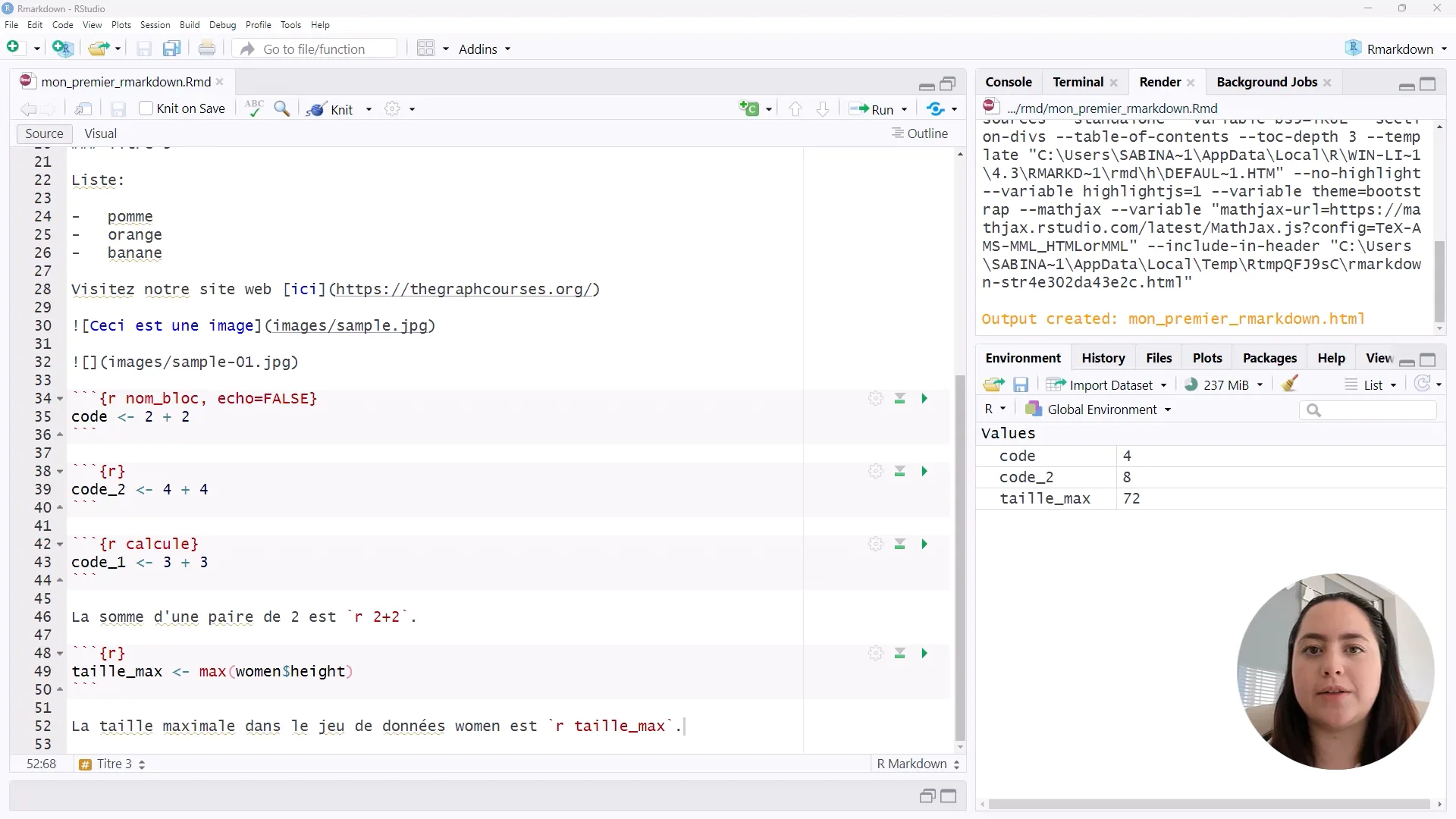Click the Knit yarn ball icon
This screenshot has height=819, width=1456.
316,109
